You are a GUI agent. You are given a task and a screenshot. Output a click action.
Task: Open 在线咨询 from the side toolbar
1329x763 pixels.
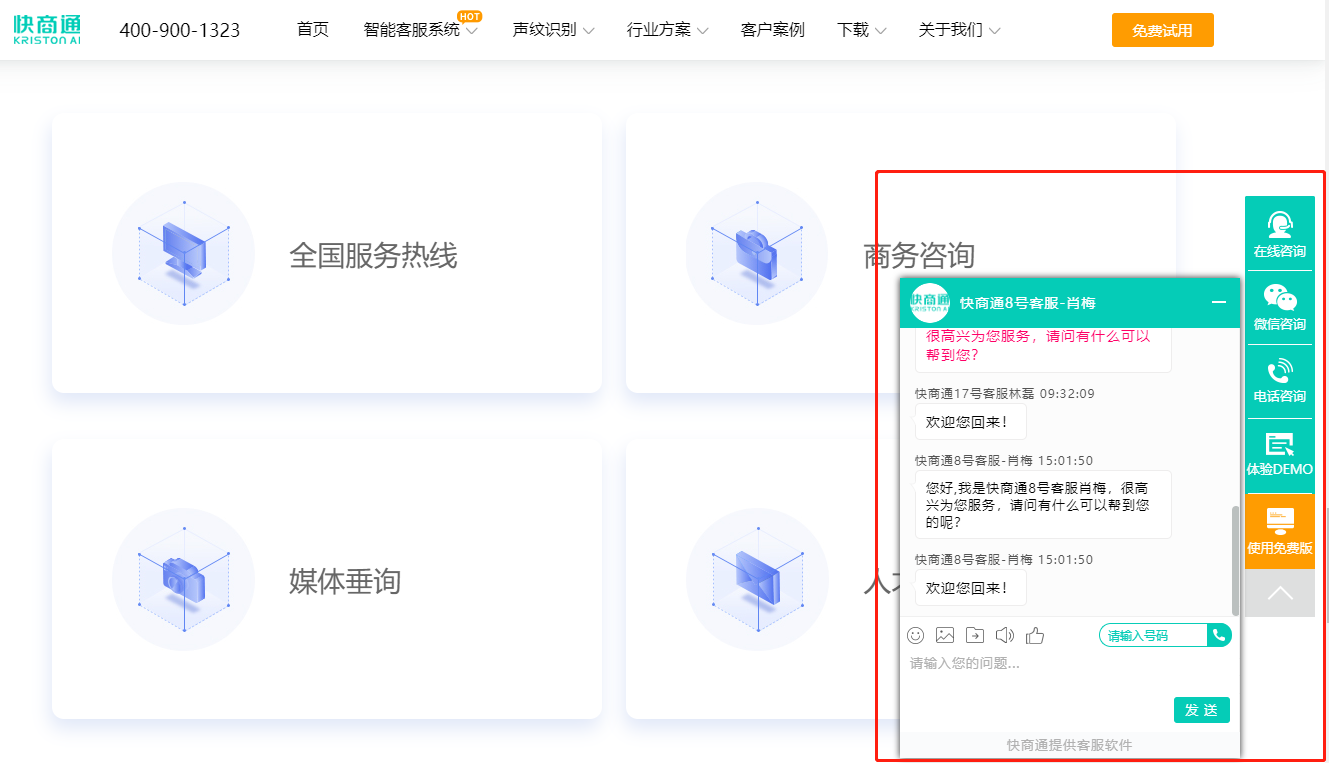coord(1280,235)
